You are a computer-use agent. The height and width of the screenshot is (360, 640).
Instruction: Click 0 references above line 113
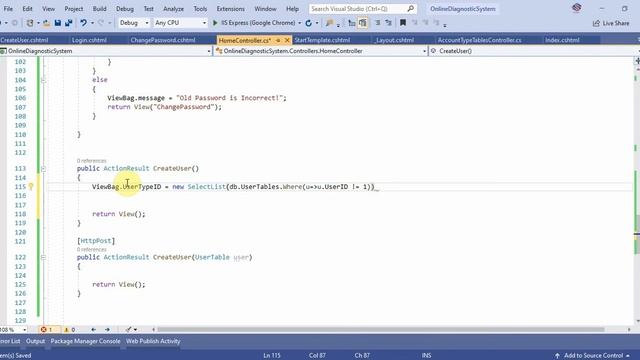click(91, 160)
